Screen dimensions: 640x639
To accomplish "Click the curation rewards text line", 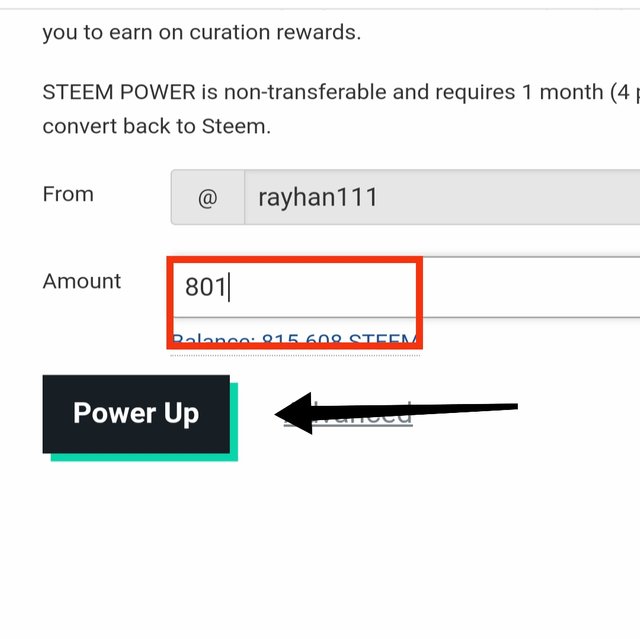I will pyautogui.click(x=202, y=33).
